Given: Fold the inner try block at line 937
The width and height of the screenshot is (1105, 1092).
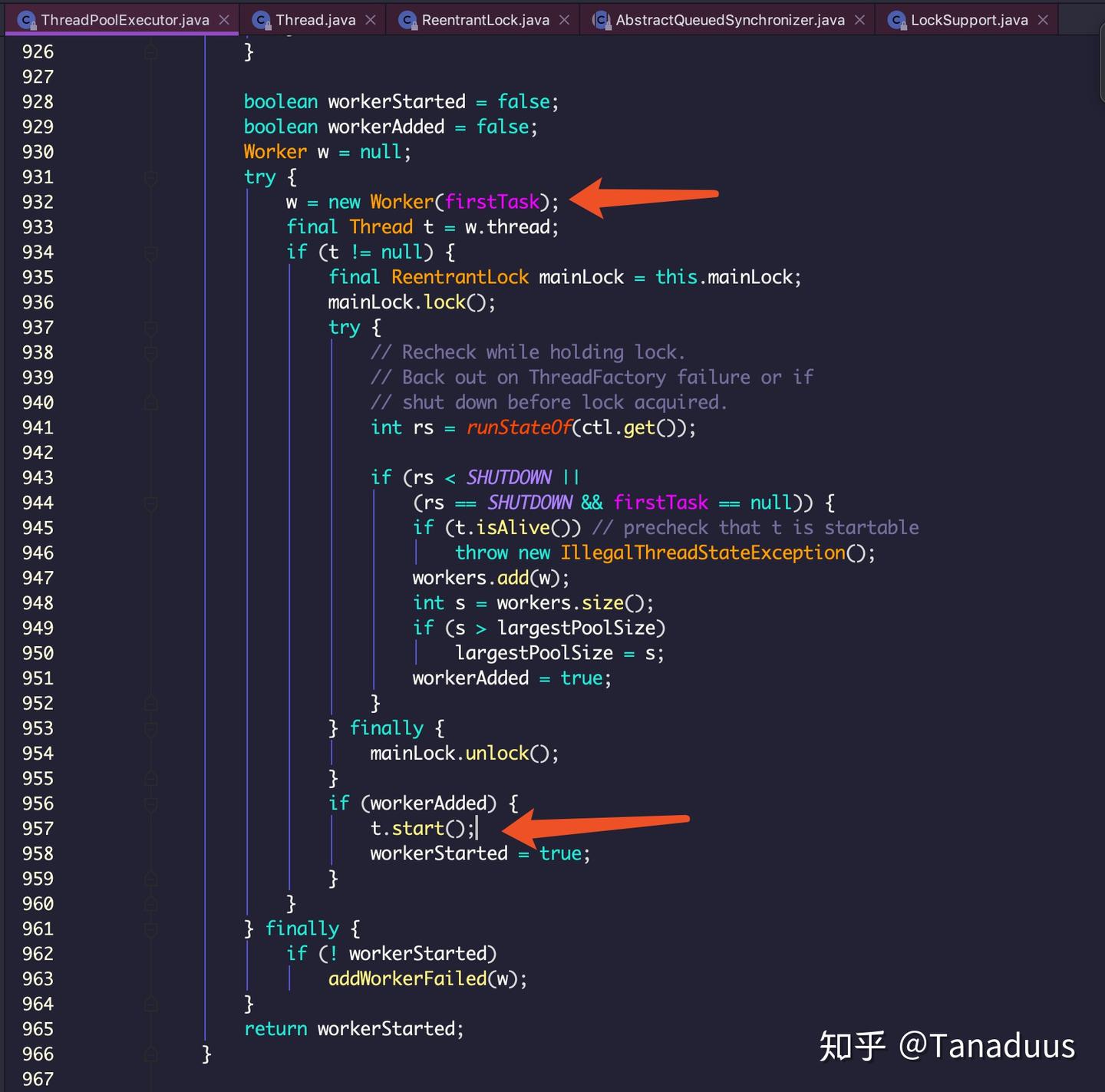Looking at the screenshot, I should coord(151,328).
